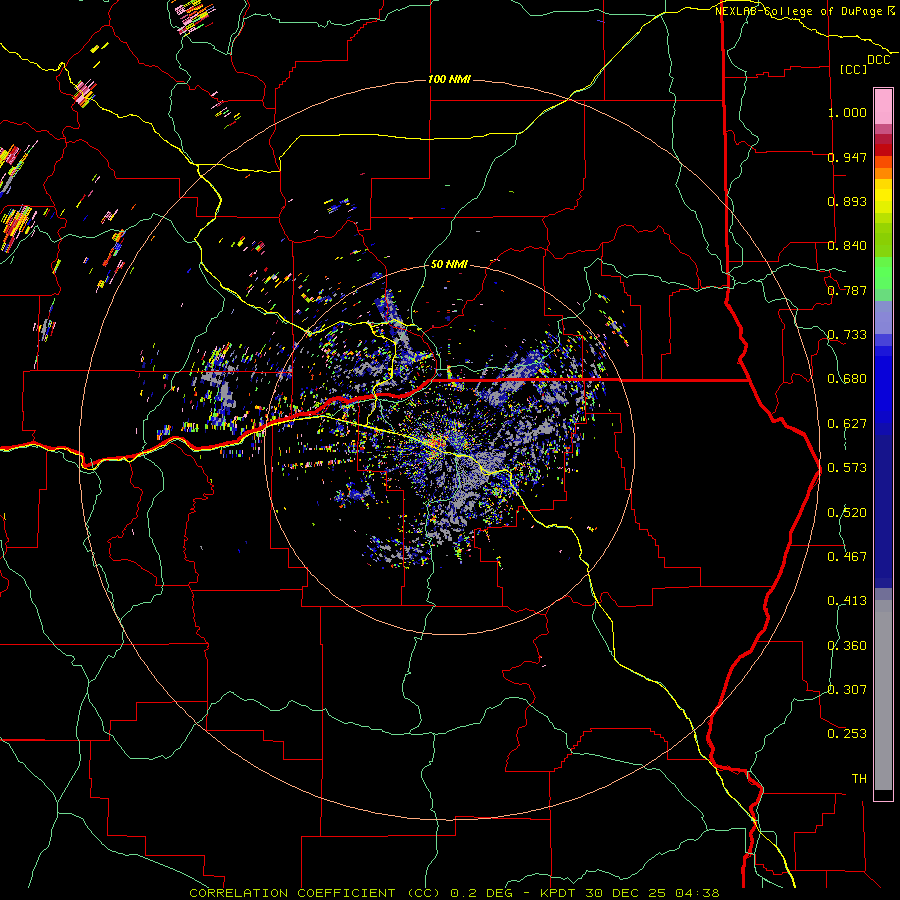
Task: Click the gray lower segment of color bar
Action: click(883, 695)
